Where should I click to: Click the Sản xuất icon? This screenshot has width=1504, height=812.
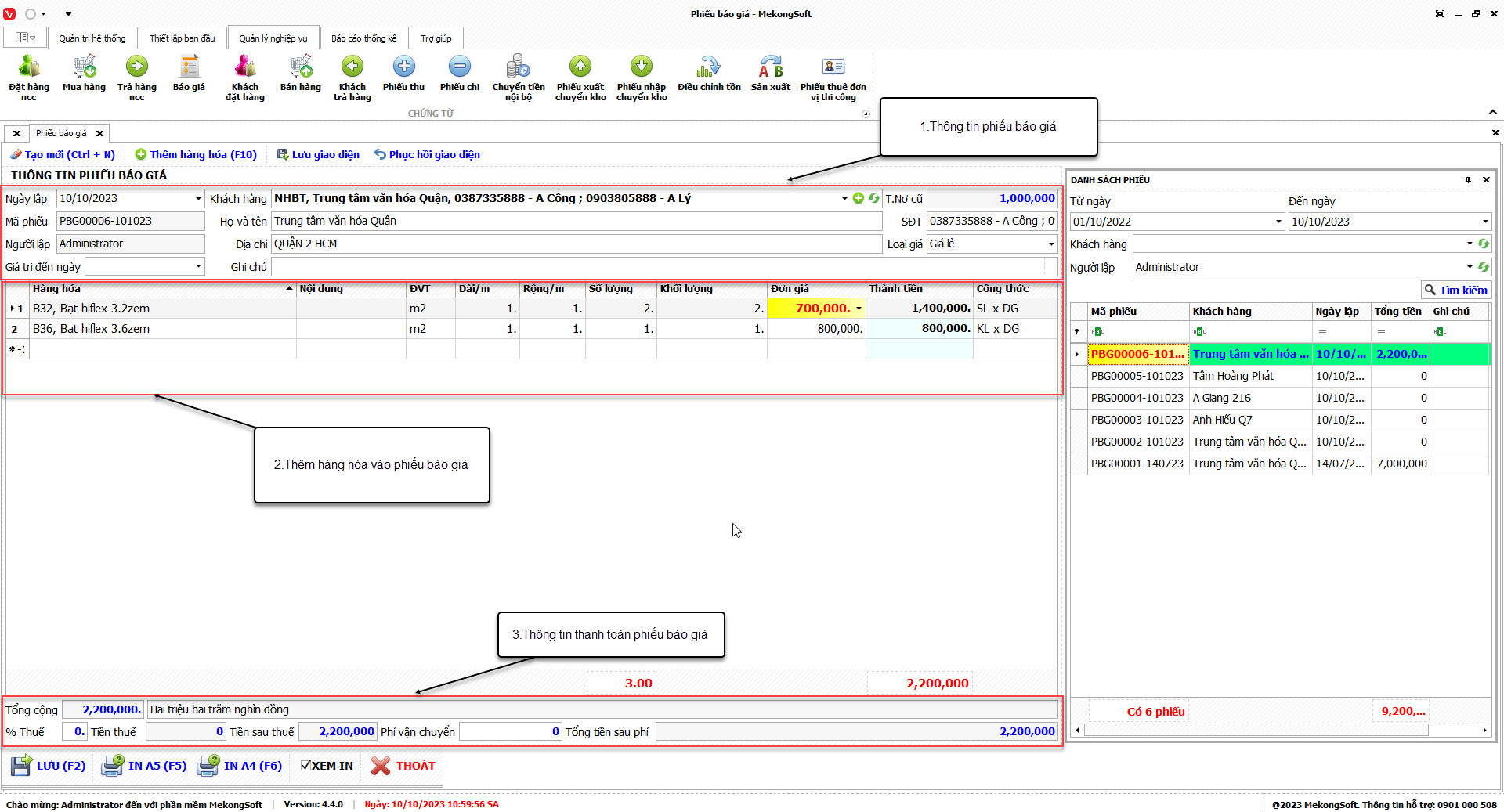point(770,67)
